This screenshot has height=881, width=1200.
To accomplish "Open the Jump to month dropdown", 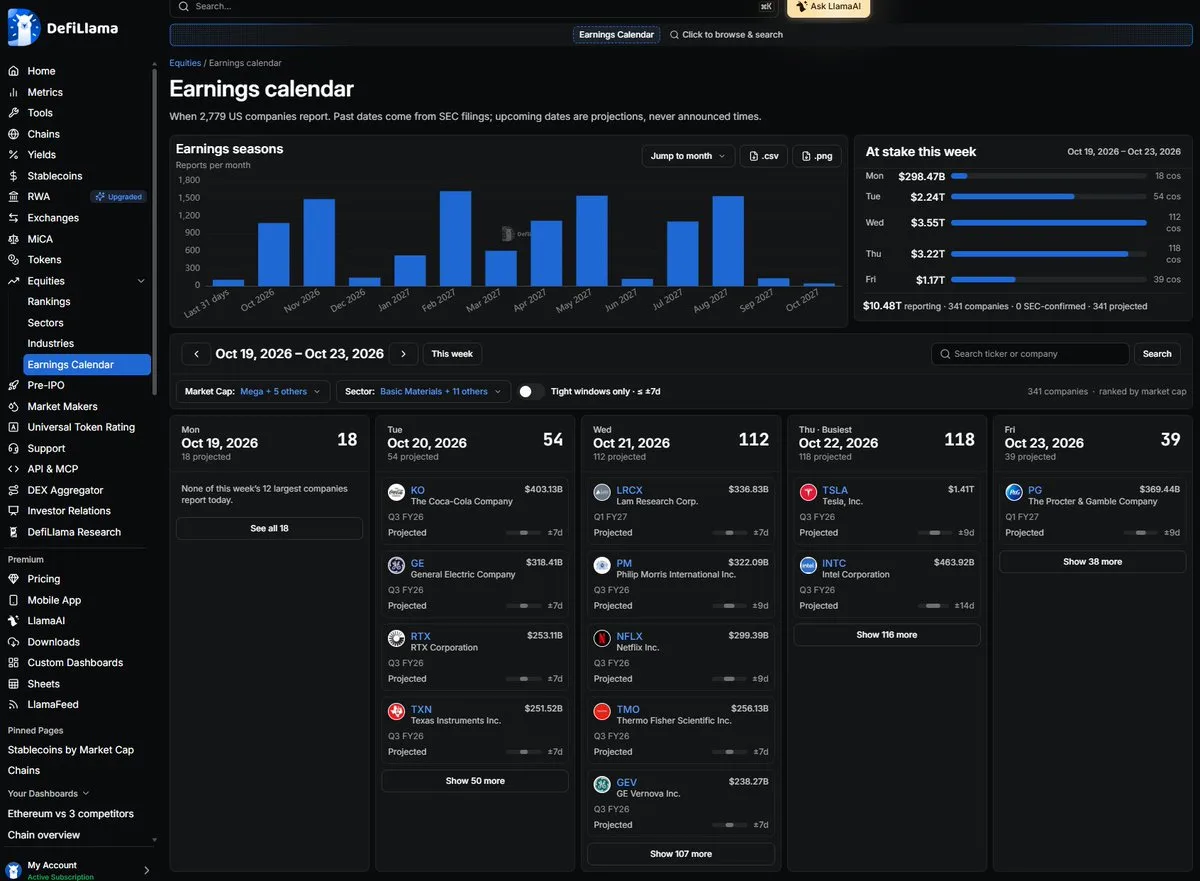I will coord(688,156).
